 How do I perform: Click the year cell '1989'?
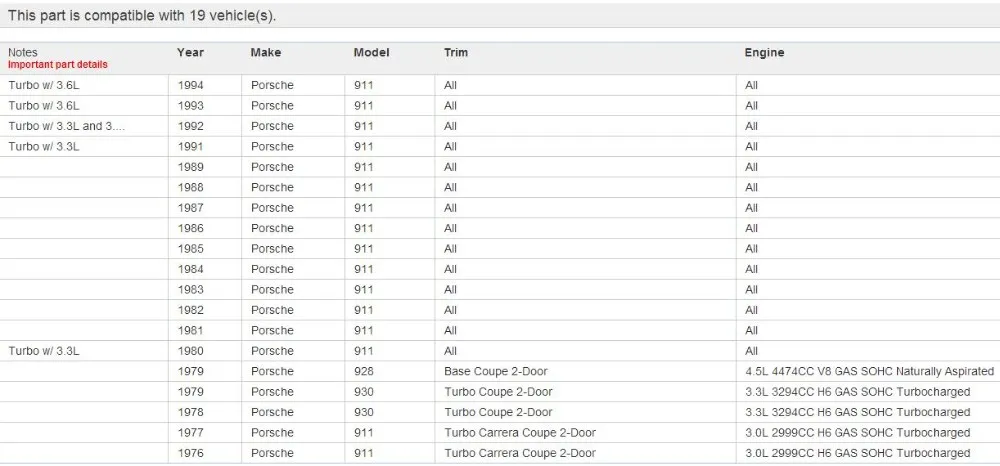[x=190, y=167]
